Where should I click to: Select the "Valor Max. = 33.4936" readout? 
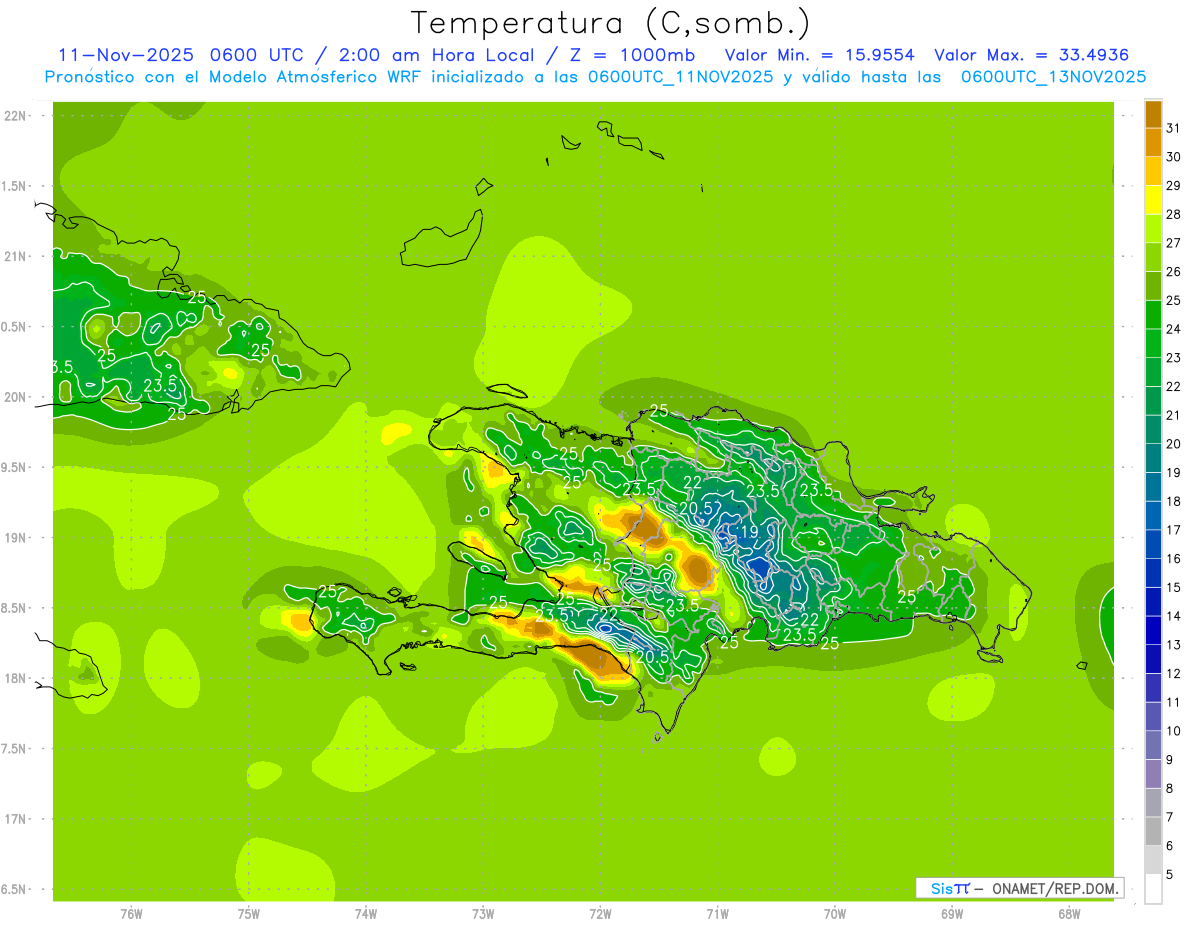coord(1032,55)
